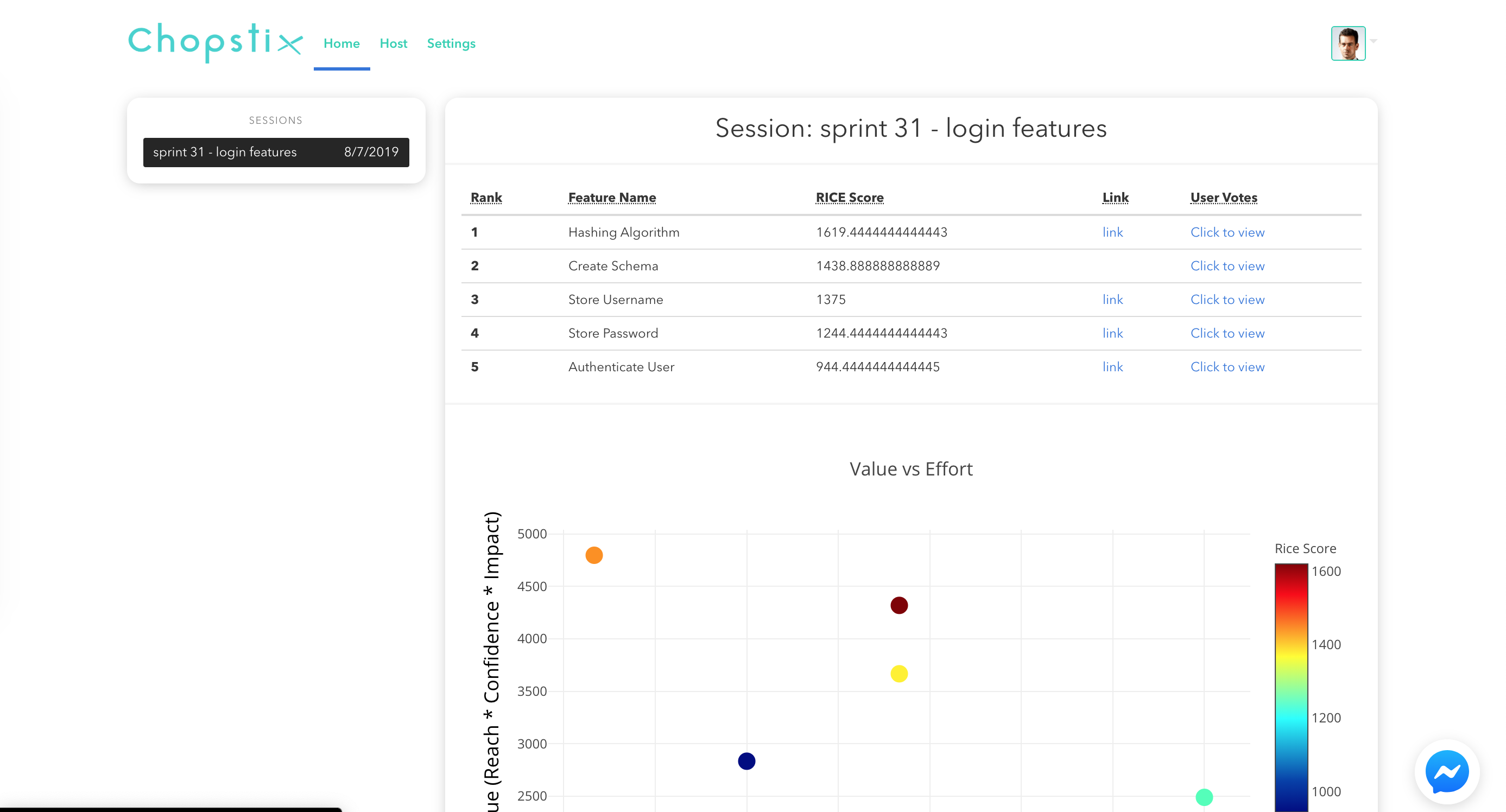Open the link for Authenticate User
1506x812 pixels.
1112,366
